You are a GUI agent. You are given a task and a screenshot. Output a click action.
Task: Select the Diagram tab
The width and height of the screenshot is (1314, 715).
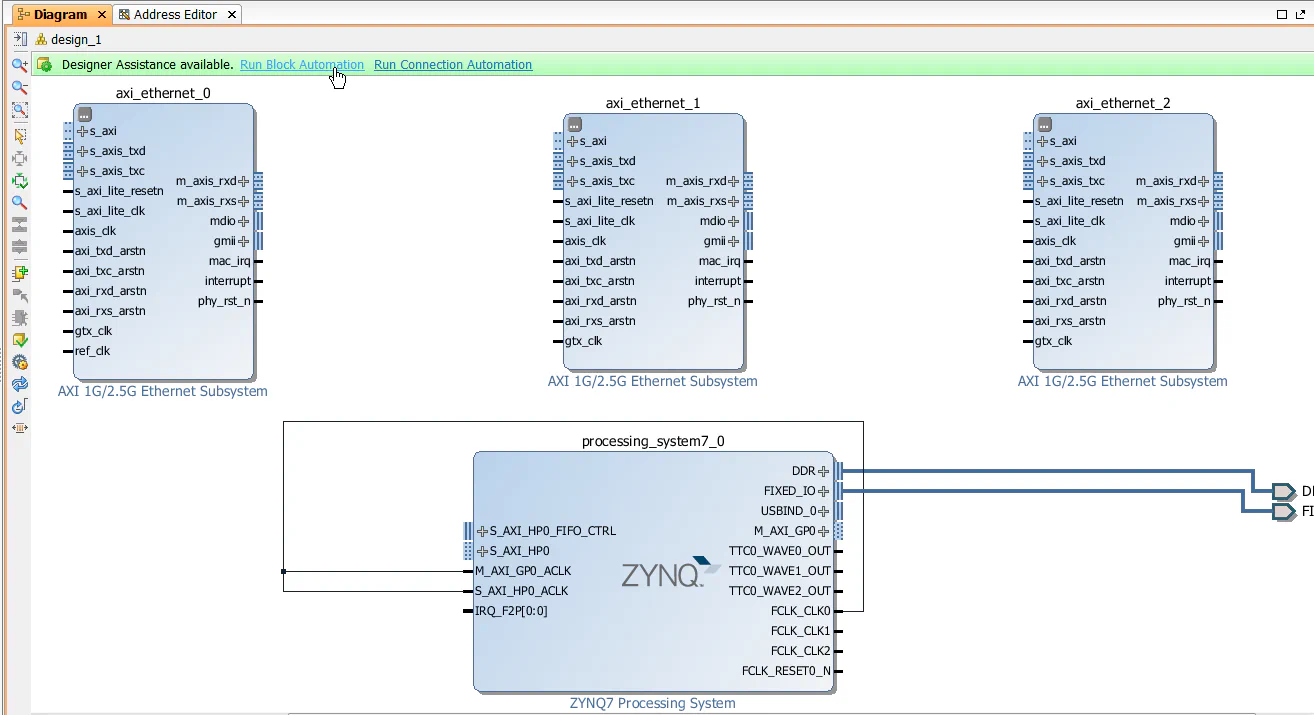(60, 14)
